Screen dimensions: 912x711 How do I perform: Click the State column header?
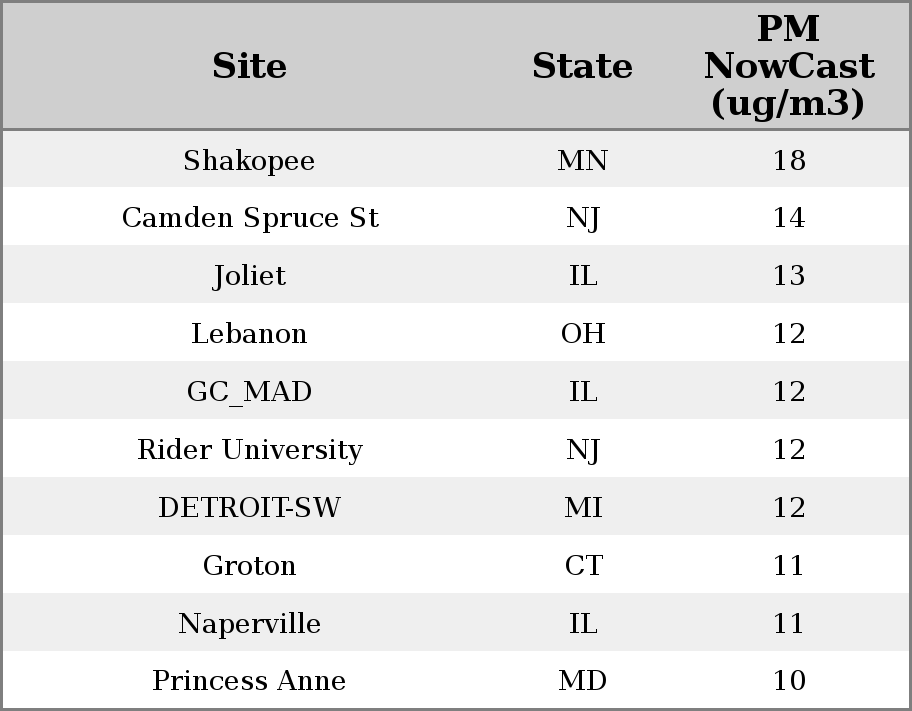point(582,66)
